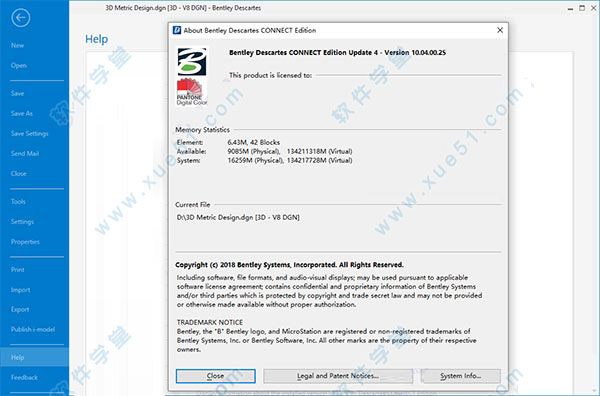Screen dimensions: 600x396
Task: Choose Save in the sidebar
Action: click(17, 93)
